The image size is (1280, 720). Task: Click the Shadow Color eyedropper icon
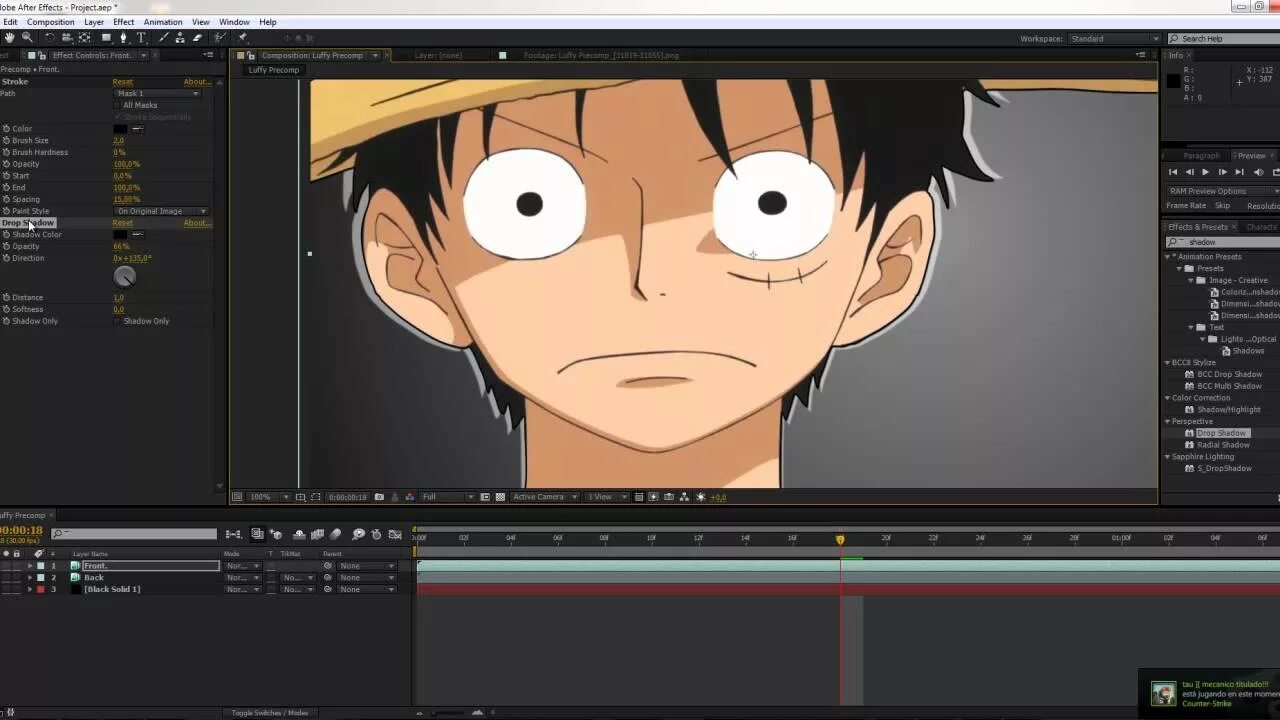pyautogui.click(x=138, y=235)
